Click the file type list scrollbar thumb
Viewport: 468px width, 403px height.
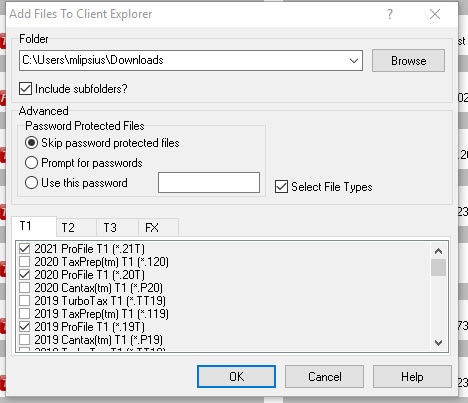pos(438,268)
